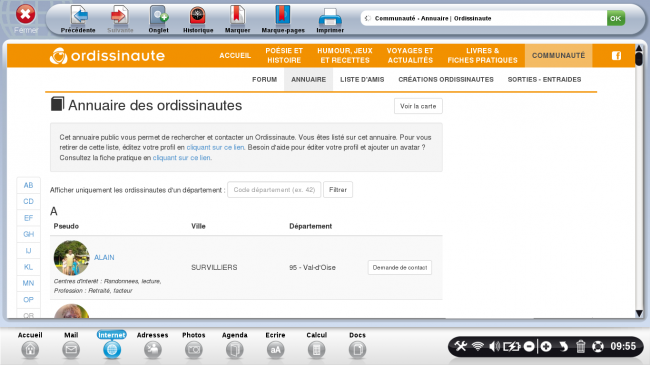Go back with the Précédente arrow
Screen dimensions: 650x365
(78, 19)
